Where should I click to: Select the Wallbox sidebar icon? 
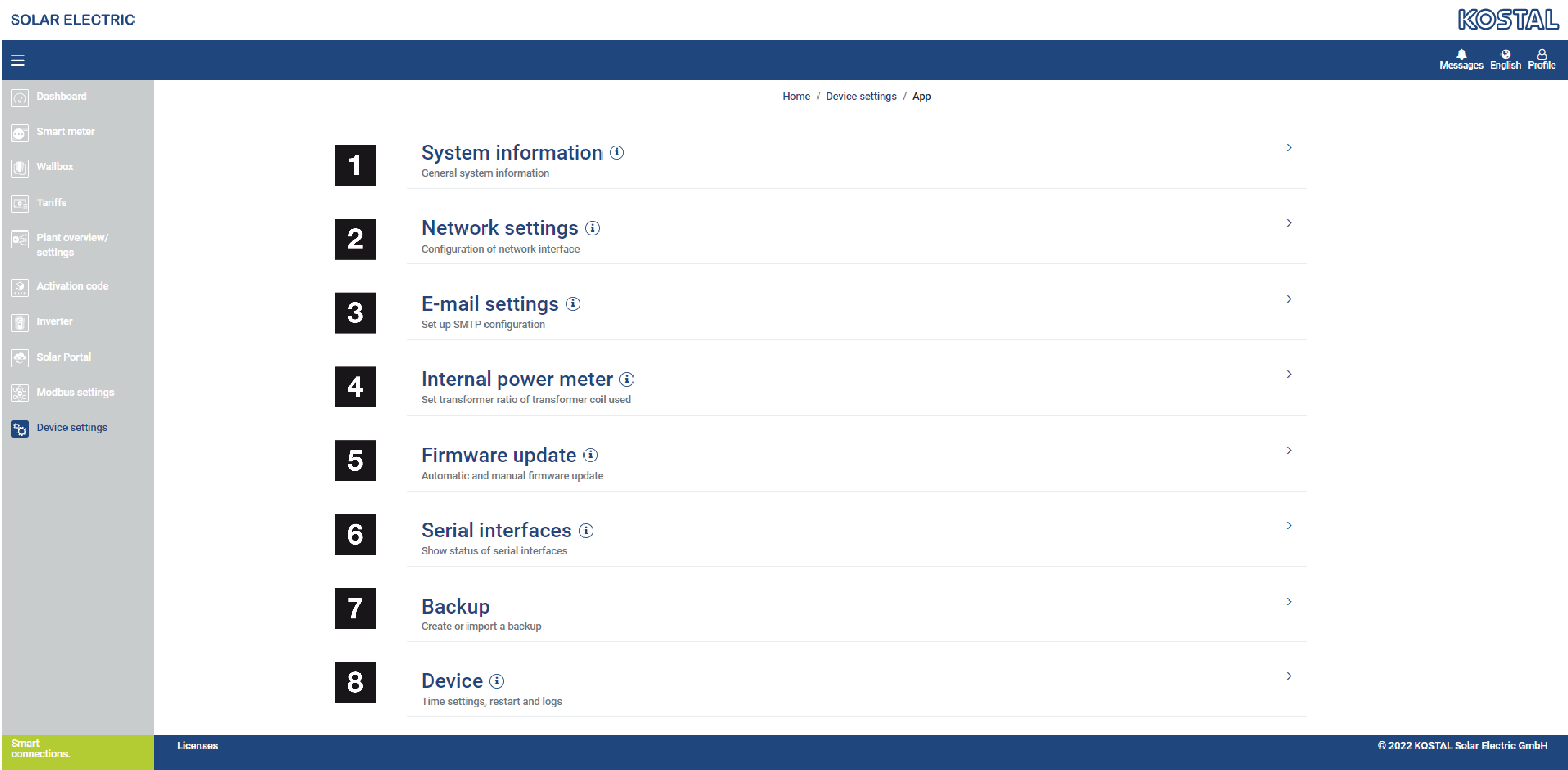coord(20,168)
